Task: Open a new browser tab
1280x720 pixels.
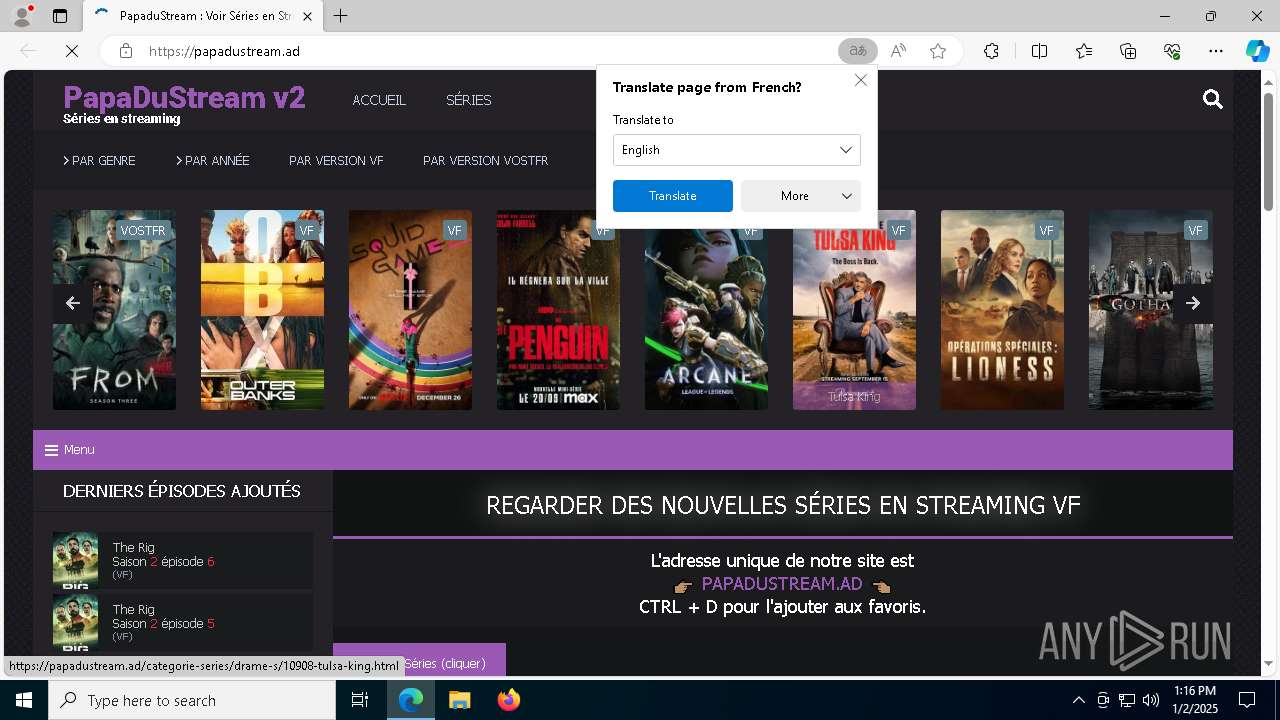Action: click(x=341, y=16)
